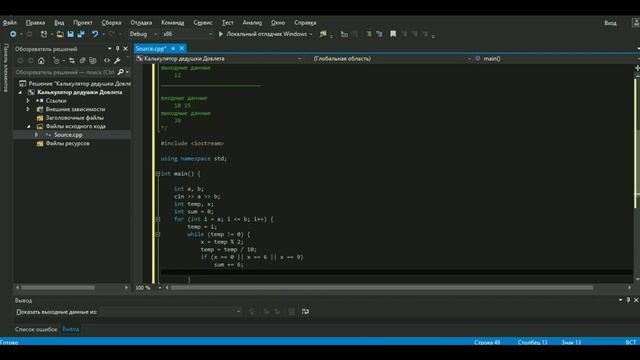Click the find in files toolbar icon
Screen dimensions: 640x360
(x=323, y=34)
